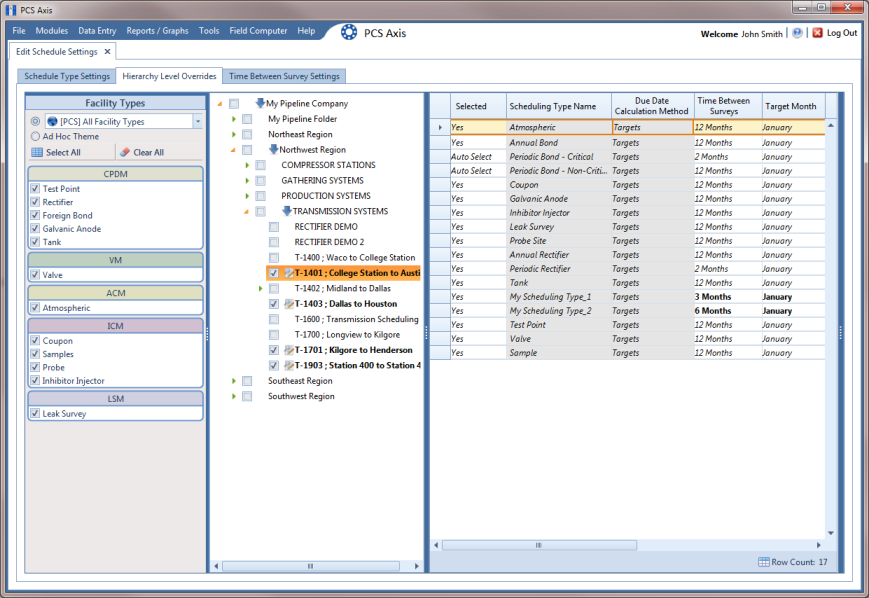This screenshot has width=869, height=598.
Task: Toggle the Valve checkbox
Action: click(35, 274)
